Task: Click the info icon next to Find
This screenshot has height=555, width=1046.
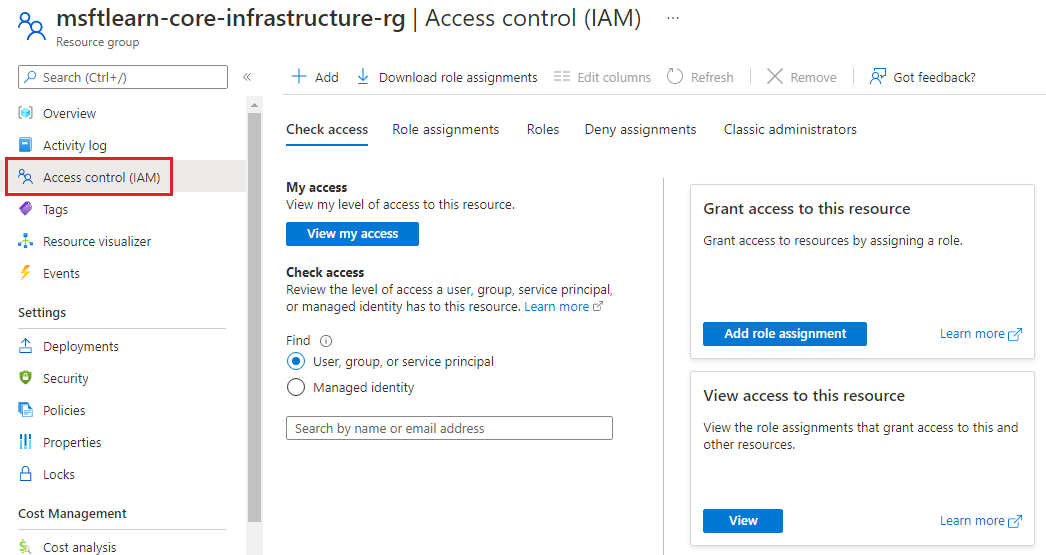Action: coord(326,341)
